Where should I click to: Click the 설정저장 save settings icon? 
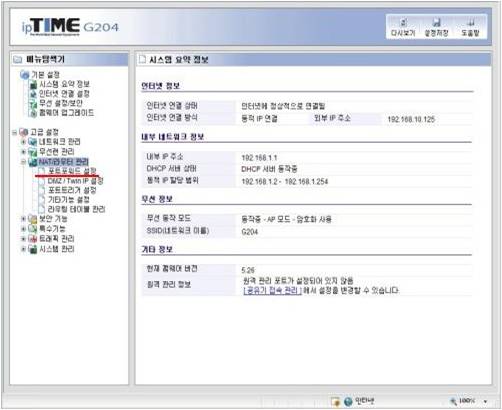coord(437,22)
